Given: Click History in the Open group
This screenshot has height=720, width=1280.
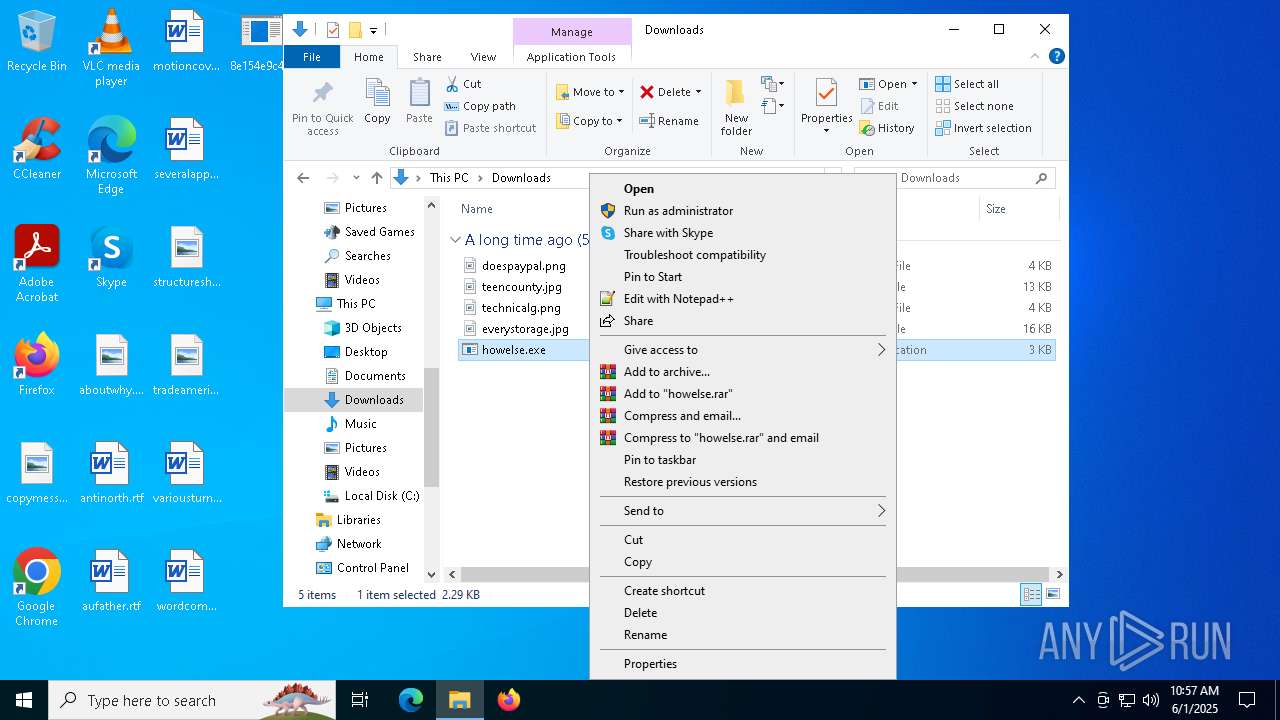Looking at the screenshot, I should pyautogui.click(x=887, y=128).
